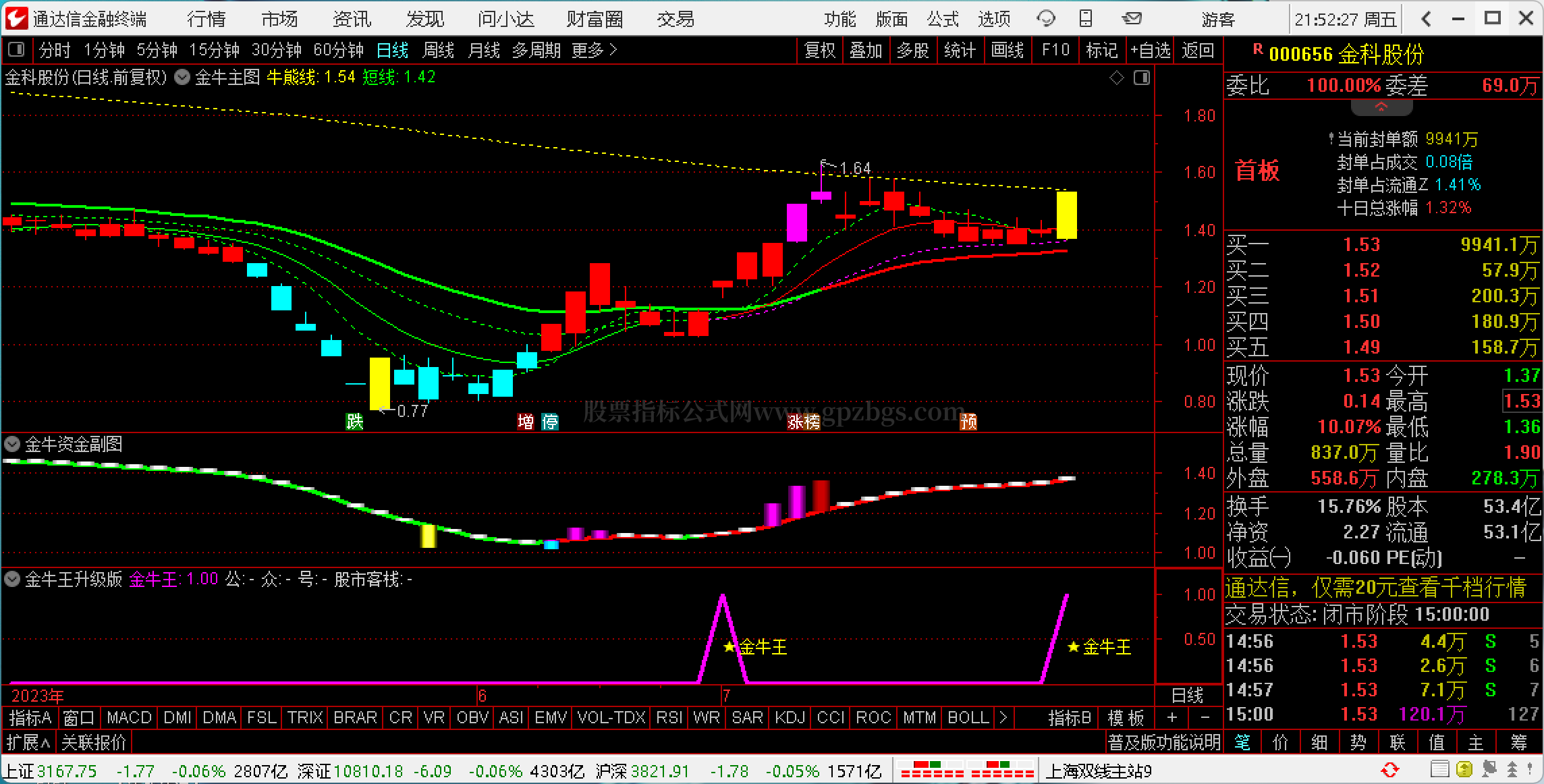1544x784 pixels.
Task: Select the KDJ indicator tab
Action: (x=790, y=717)
